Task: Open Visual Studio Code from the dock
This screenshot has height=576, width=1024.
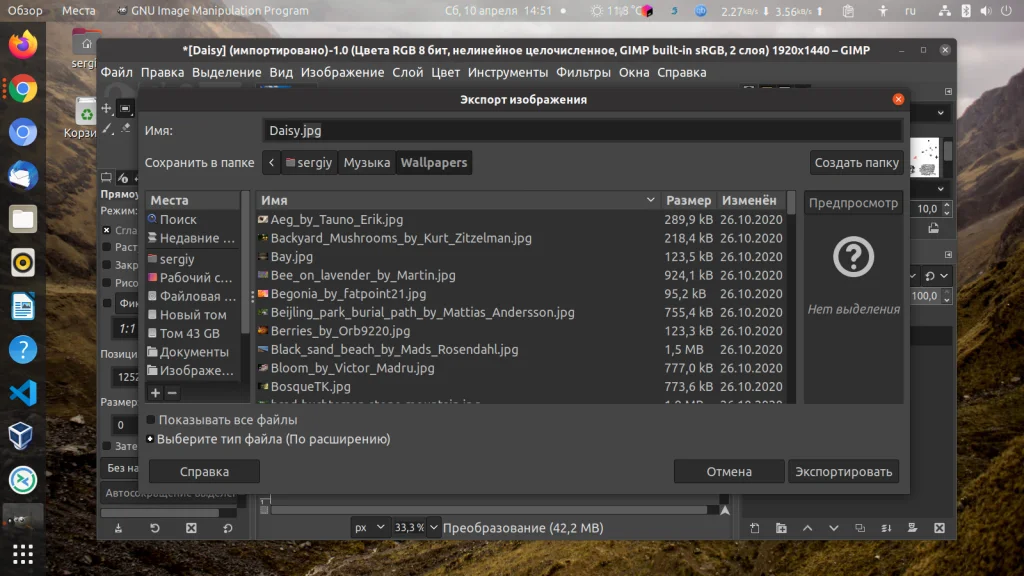Action: tap(23, 392)
